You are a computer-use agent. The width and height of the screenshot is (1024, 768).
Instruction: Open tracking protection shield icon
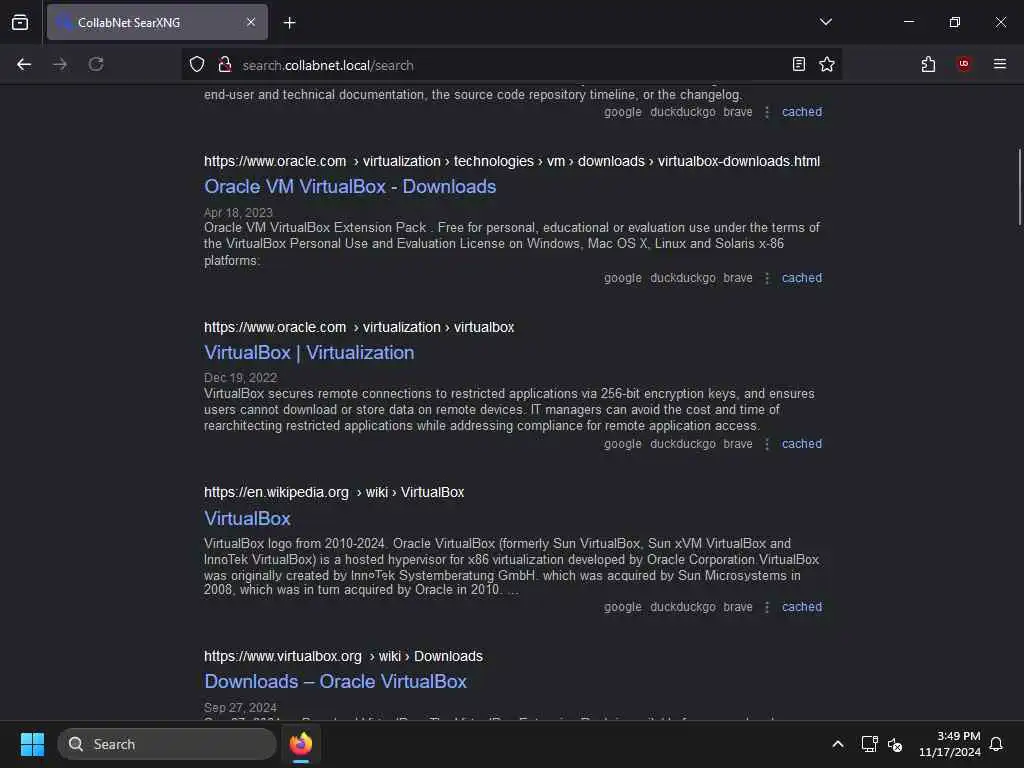point(197,64)
